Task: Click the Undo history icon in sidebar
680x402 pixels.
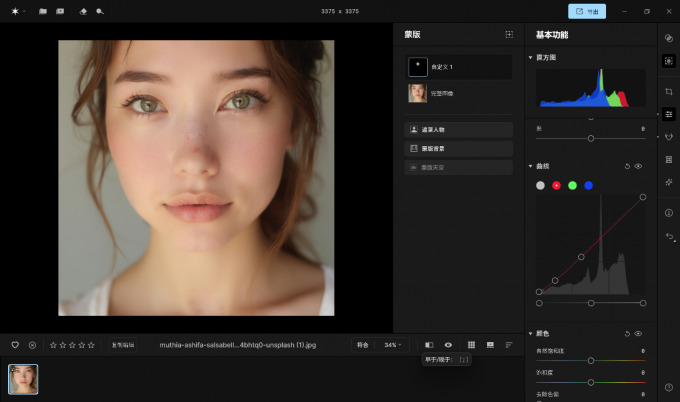Action: (x=668, y=236)
